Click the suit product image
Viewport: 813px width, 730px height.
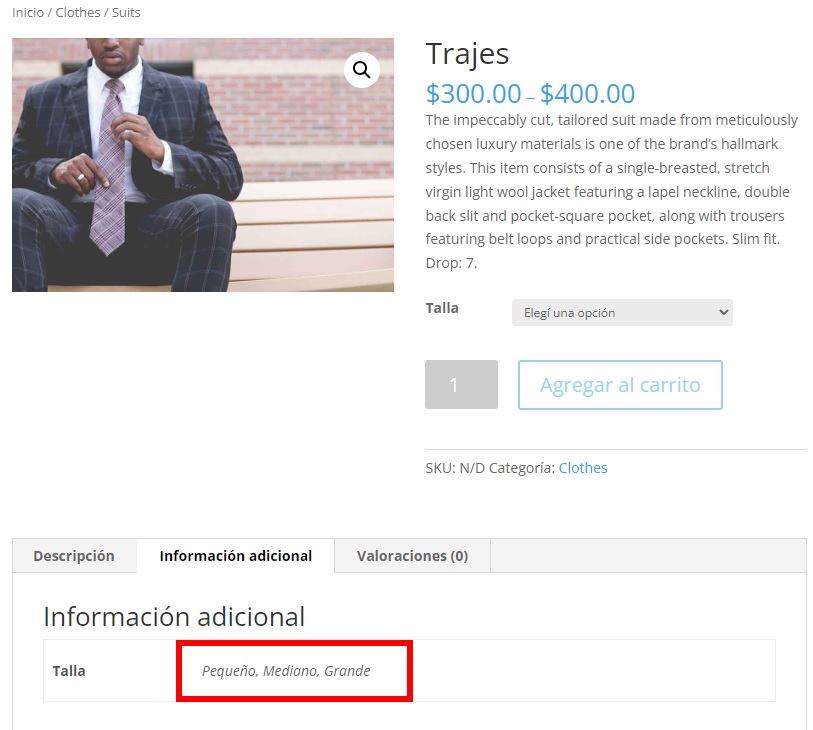[x=203, y=165]
